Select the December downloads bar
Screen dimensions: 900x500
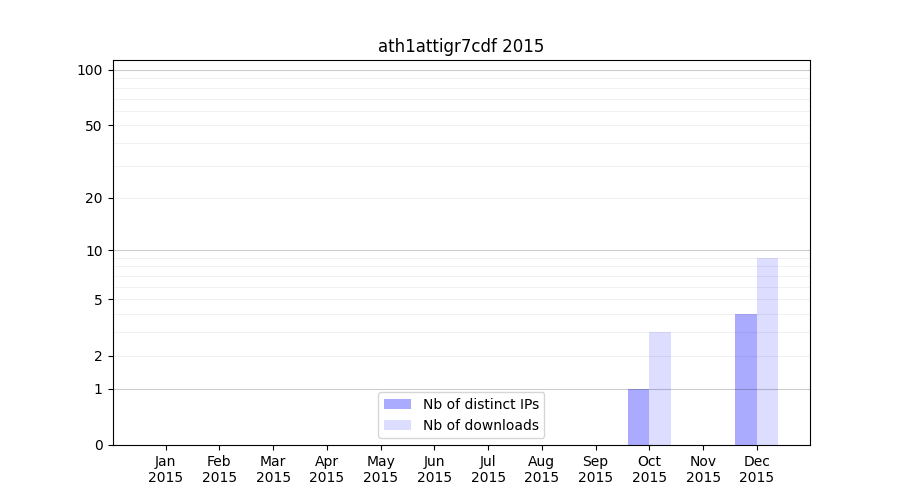point(767,351)
